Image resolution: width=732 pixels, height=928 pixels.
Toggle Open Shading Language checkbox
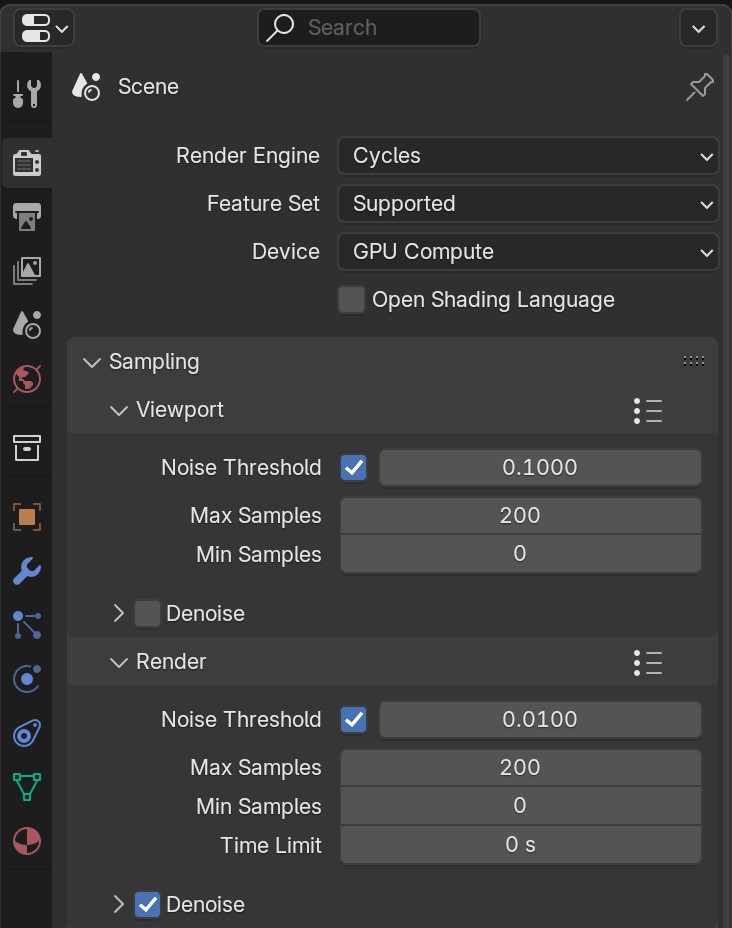pyautogui.click(x=352, y=300)
